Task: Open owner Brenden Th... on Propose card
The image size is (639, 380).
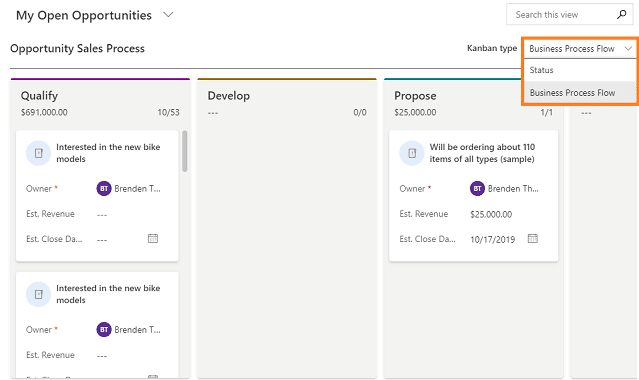Action: point(513,188)
